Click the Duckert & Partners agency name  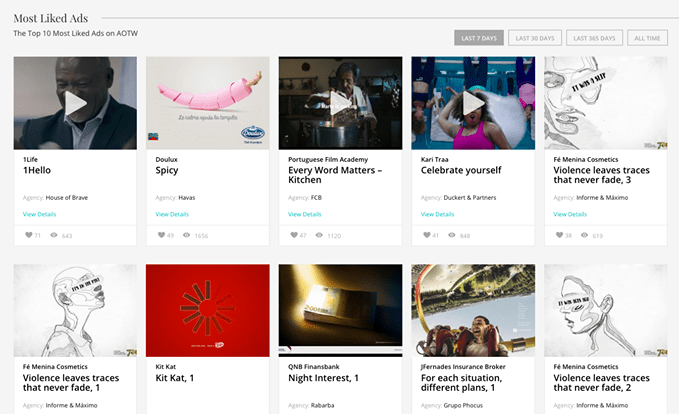pos(470,197)
